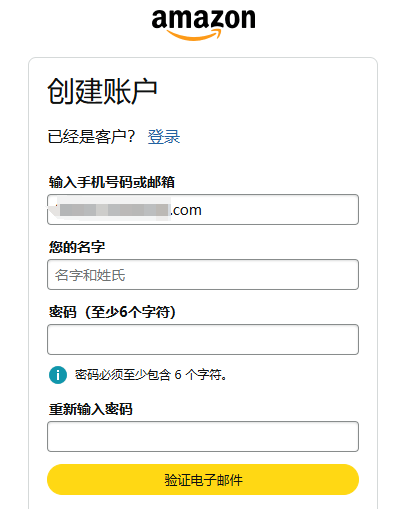Click the 名字和姓氏 placeholder text

pos(90,275)
